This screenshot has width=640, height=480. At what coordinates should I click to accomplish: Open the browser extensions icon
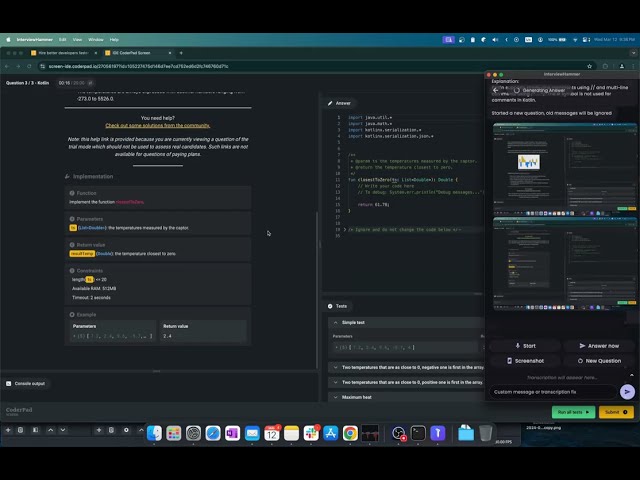[605, 66]
